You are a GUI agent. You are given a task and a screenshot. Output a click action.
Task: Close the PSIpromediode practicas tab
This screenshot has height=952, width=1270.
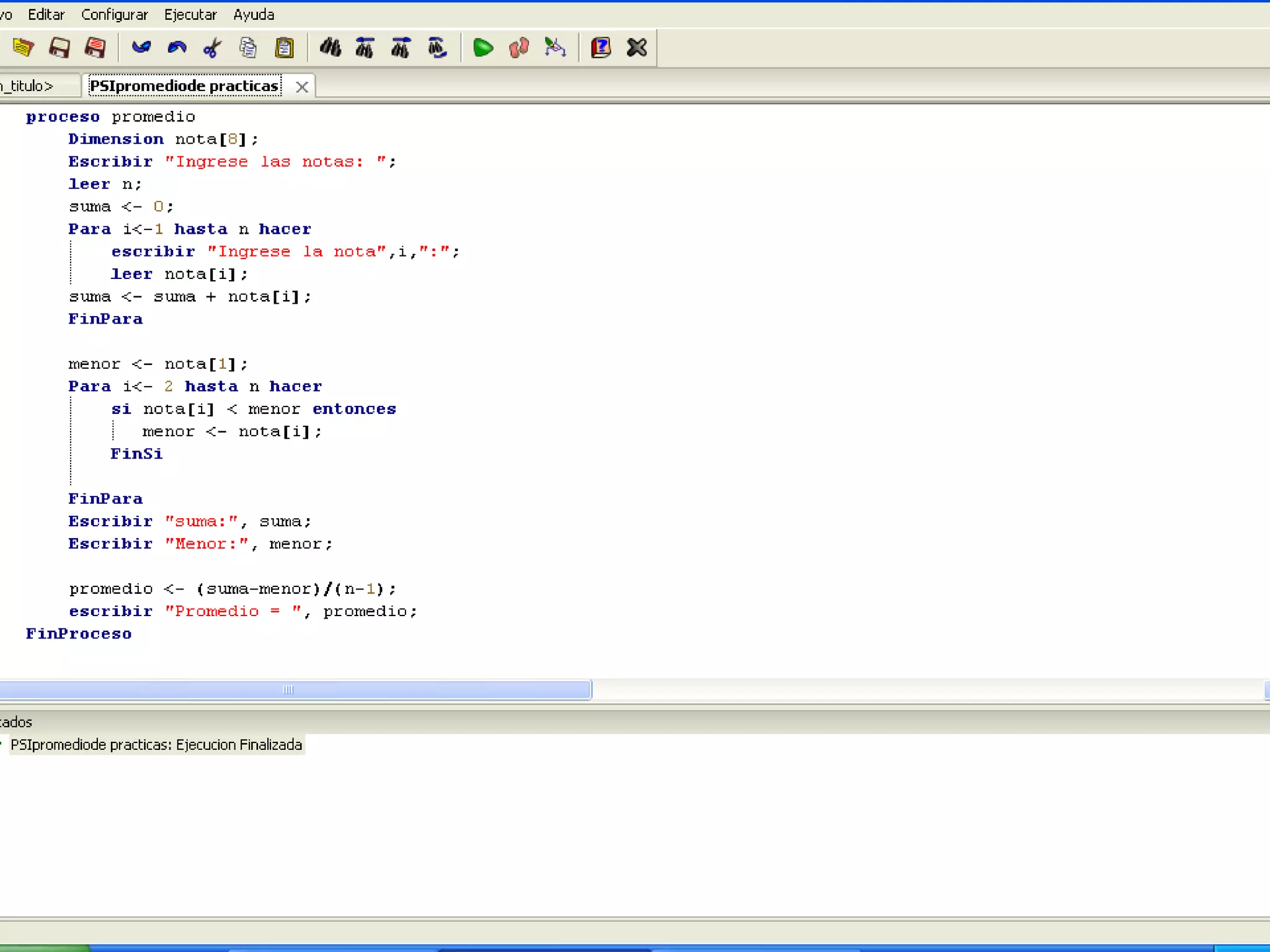[x=301, y=87]
